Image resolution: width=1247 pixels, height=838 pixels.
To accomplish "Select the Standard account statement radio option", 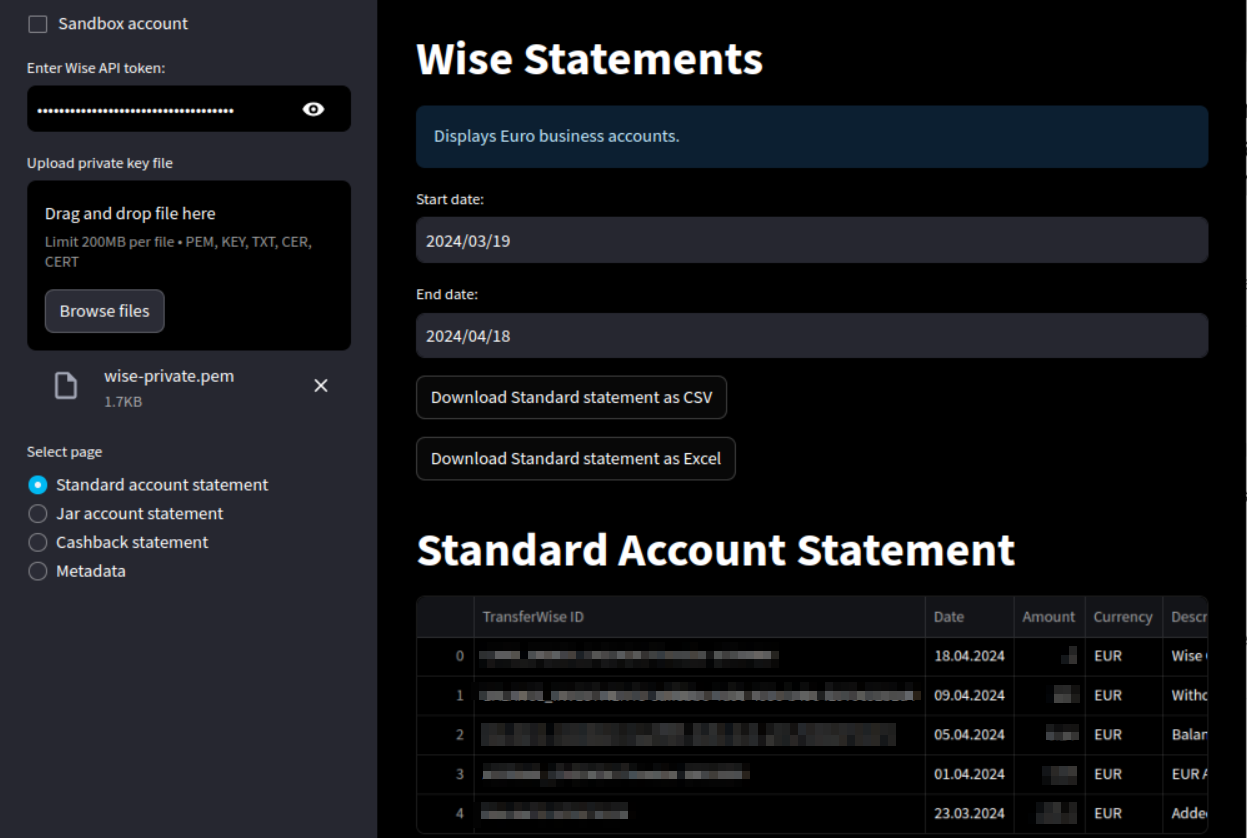I will click(x=148, y=485).
